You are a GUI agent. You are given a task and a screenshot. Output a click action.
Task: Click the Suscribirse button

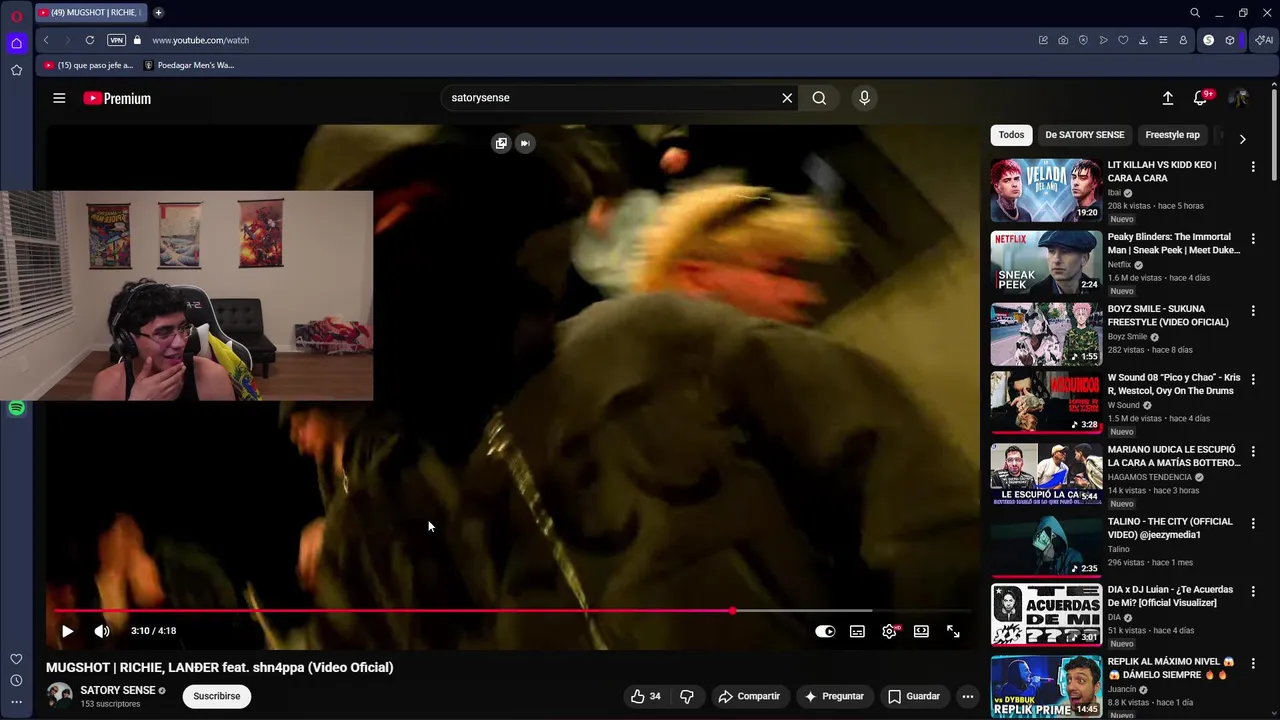click(x=217, y=696)
